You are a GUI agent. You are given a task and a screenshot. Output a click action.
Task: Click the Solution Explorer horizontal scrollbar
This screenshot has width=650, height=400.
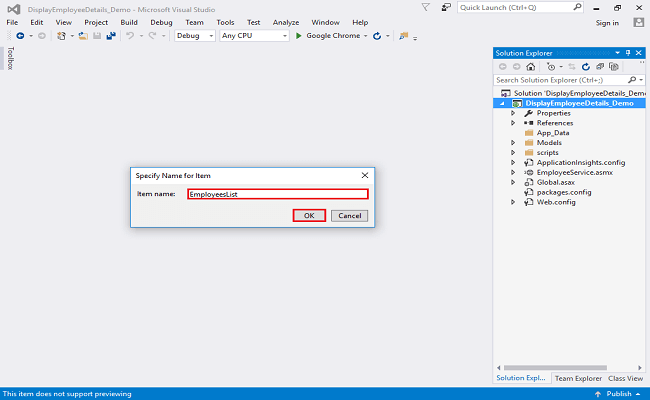pos(555,368)
